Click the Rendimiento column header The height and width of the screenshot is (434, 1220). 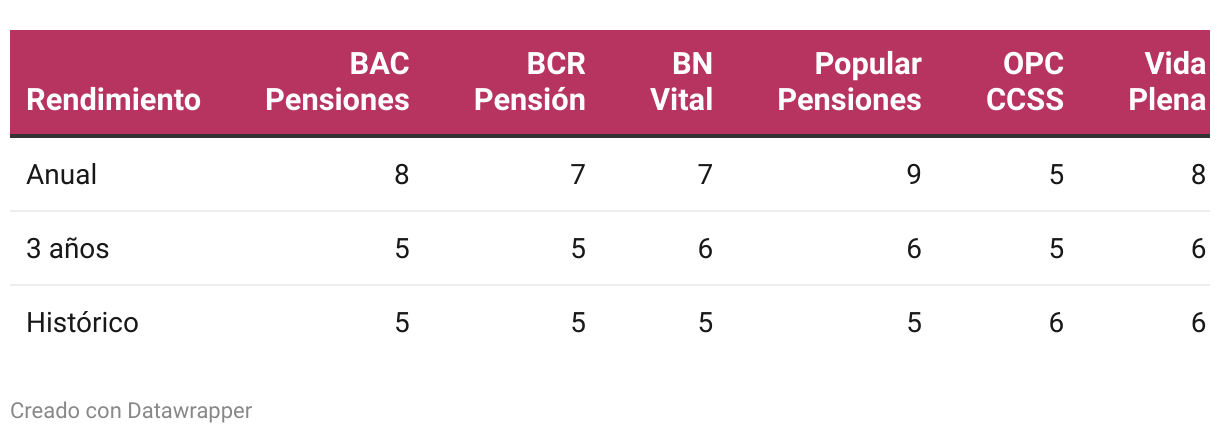point(113,100)
